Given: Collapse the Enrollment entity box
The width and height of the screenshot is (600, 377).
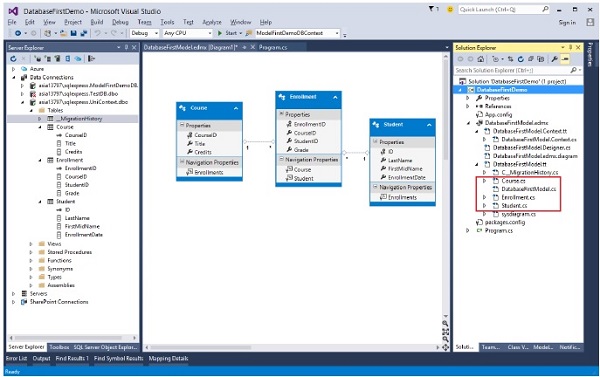Looking at the screenshot, I should pos(335,97).
